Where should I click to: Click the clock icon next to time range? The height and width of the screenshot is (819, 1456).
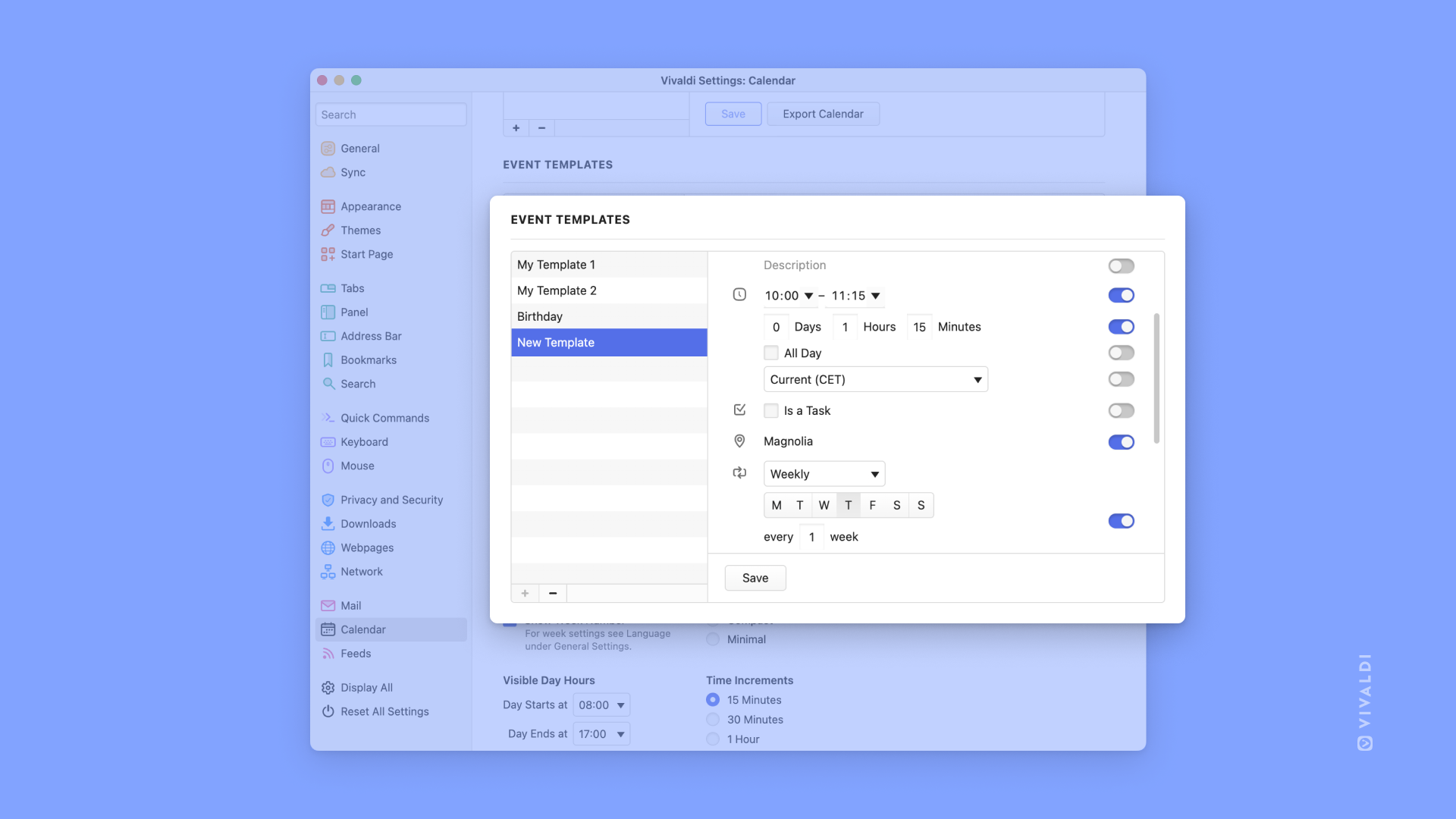[x=739, y=295]
